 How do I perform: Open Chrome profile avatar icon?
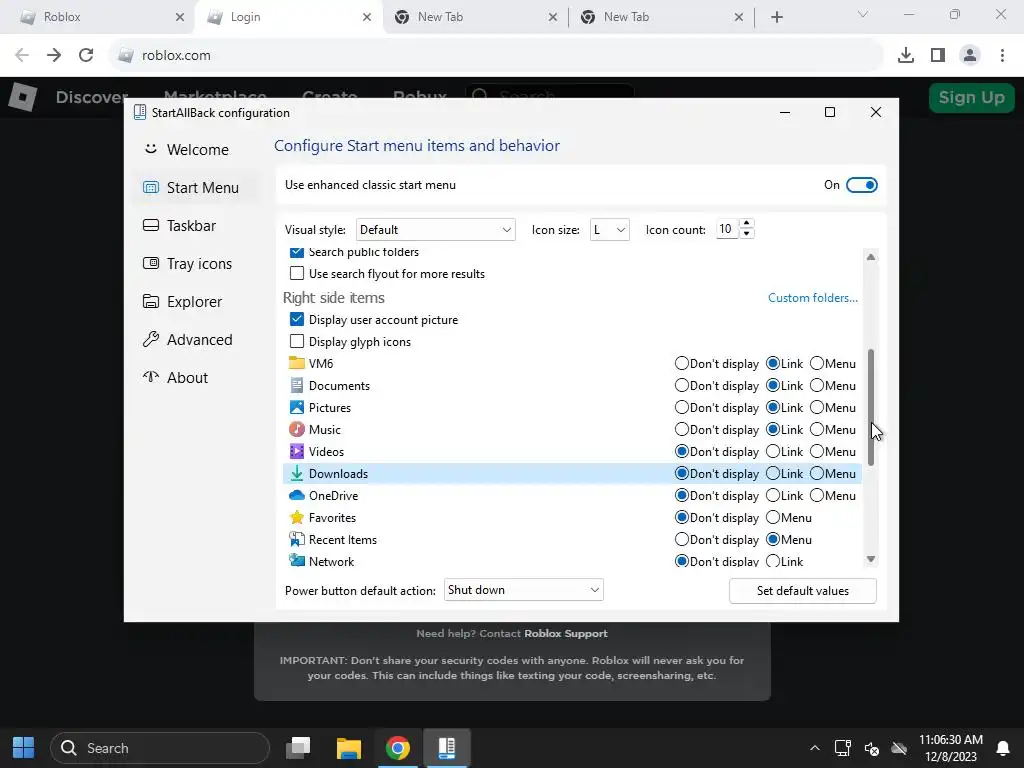pyautogui.click(x=970, y=56)
